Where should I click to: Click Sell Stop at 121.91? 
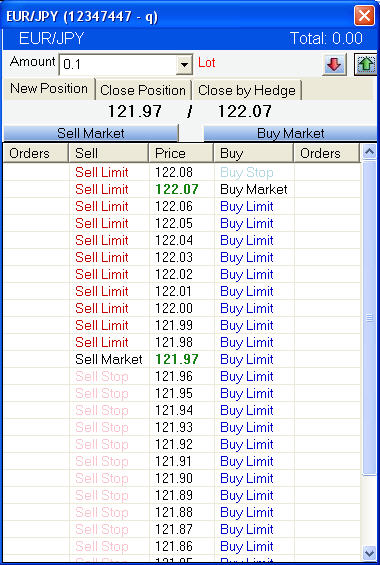[102, 461]
